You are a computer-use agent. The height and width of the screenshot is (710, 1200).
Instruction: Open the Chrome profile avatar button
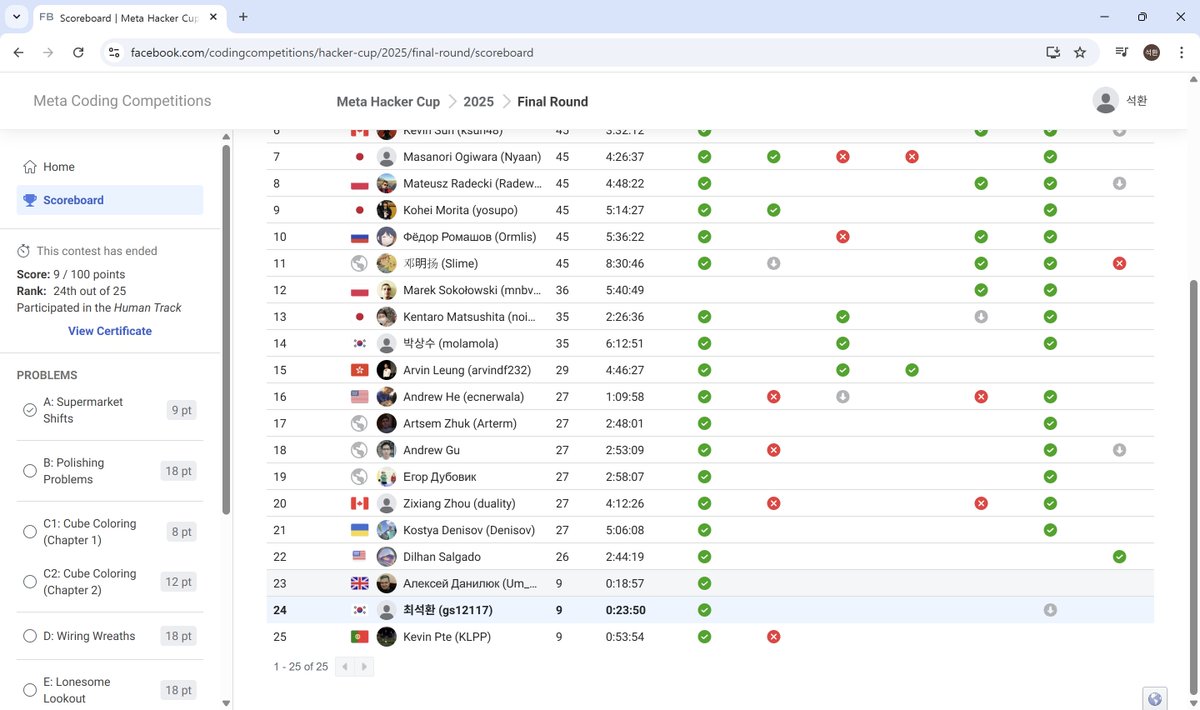click(x=1151, y=52)
